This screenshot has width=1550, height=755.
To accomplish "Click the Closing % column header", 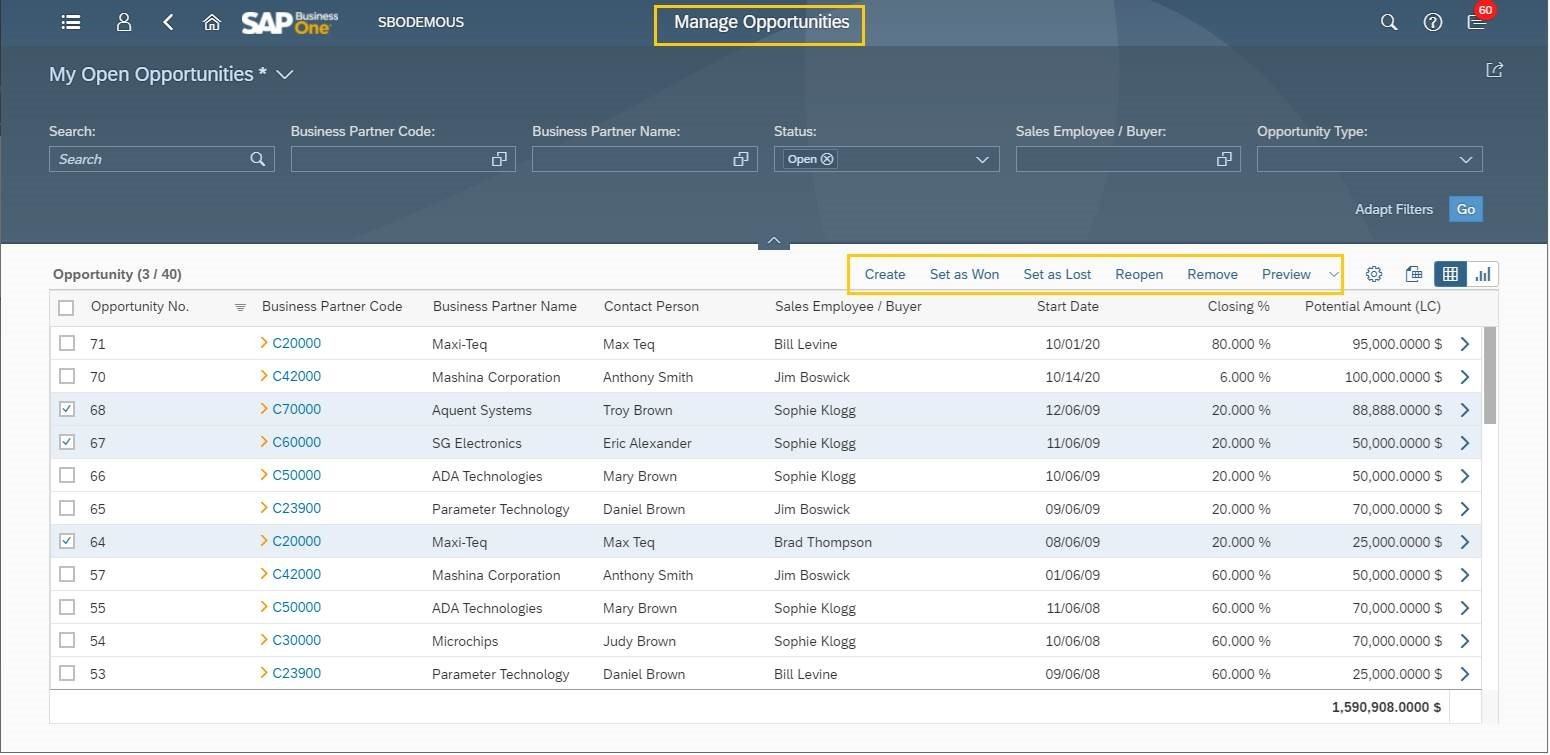I will click(1238, 307).
